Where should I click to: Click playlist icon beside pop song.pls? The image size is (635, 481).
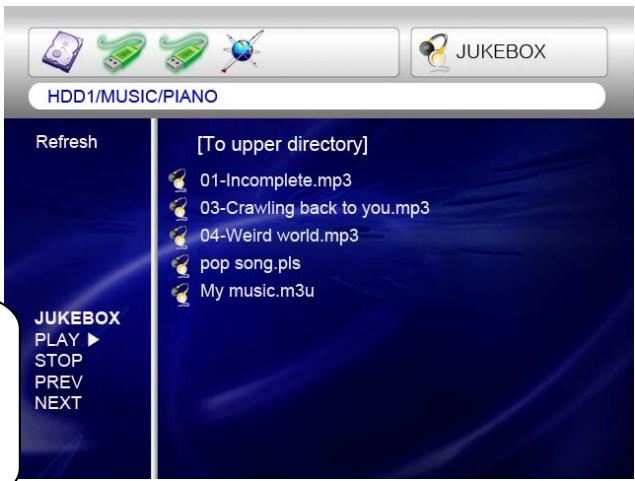point(179,265)
